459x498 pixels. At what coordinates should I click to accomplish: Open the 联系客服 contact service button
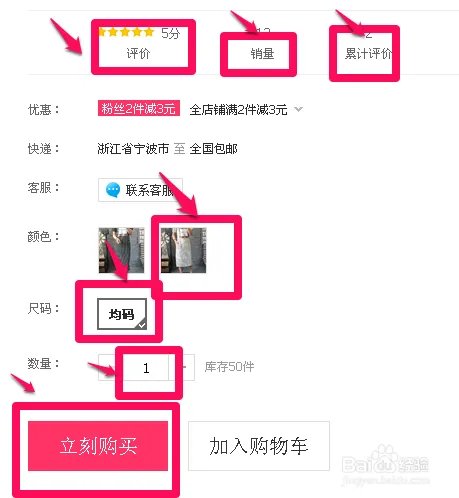click(140, 190)
